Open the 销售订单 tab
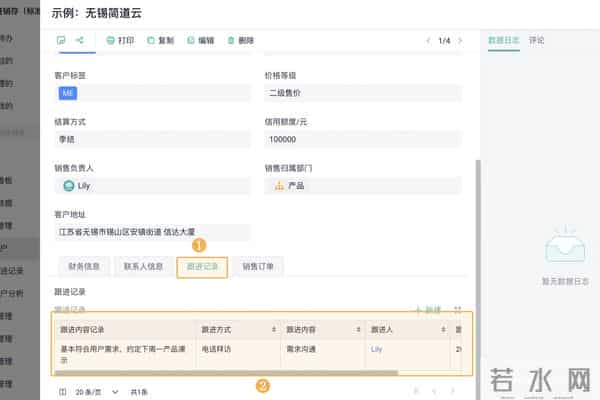Screen dimensions: 600x400 click(258, 266)
